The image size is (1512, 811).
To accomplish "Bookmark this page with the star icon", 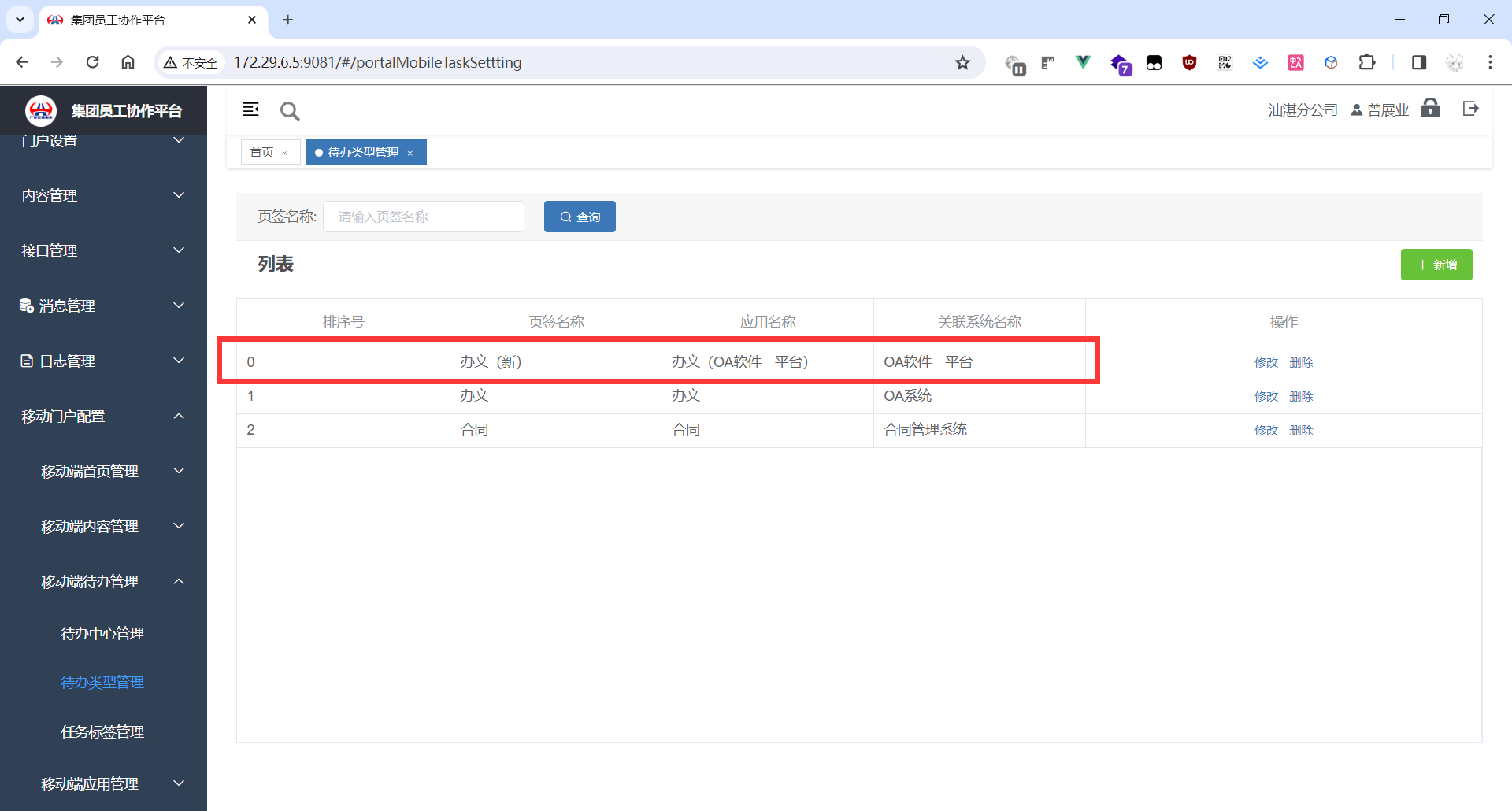I will pyautogui.click(x=962, y=62).
